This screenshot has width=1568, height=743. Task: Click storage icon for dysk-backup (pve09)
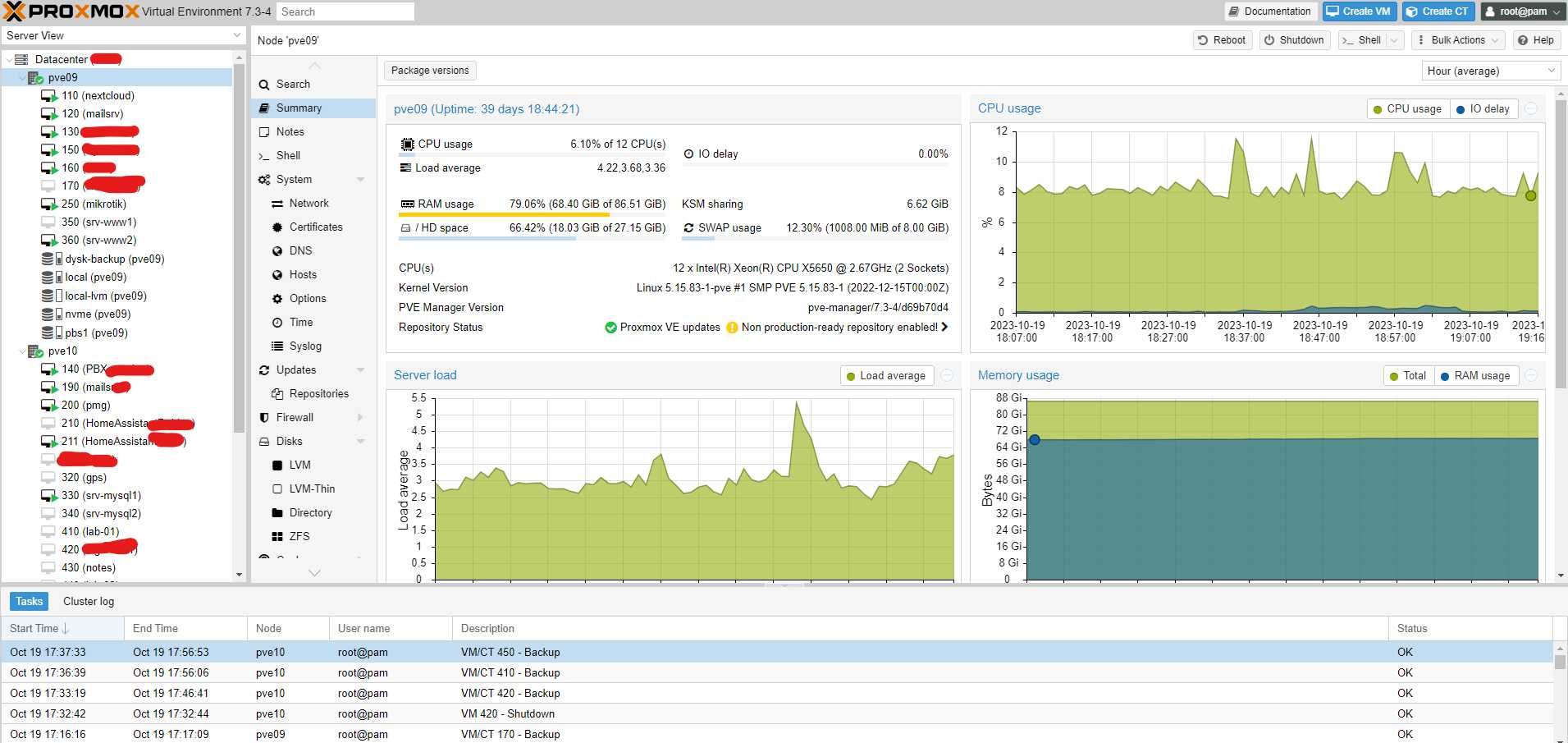52,259
